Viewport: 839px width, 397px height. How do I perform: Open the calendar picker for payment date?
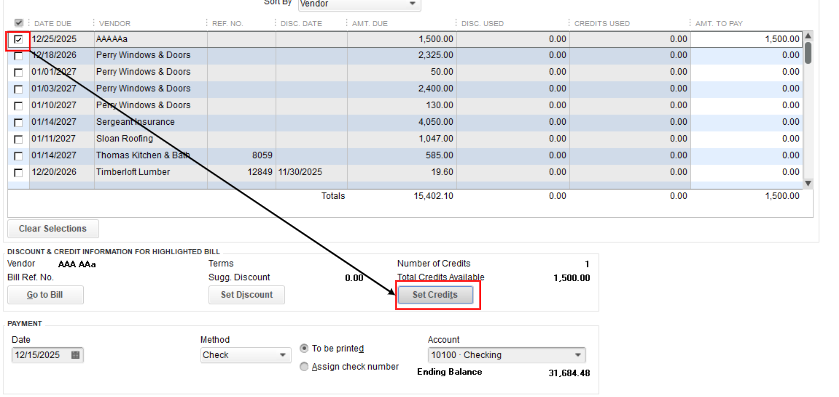pos(75,355)
